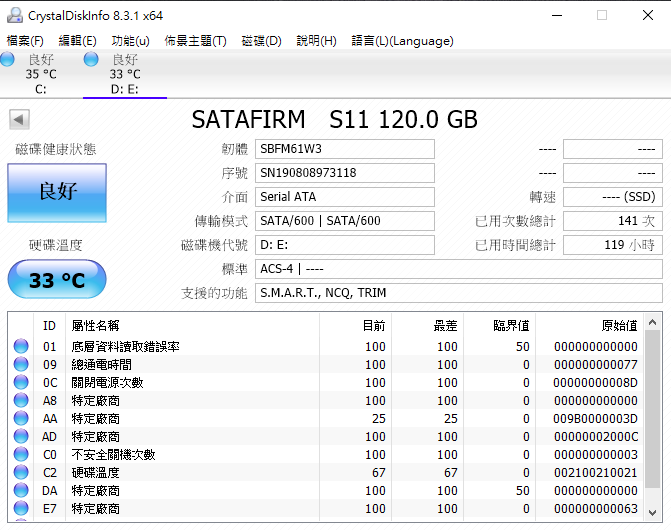Select the 硬碟溫度 attribute name in the C2 row
Screen dimensions: 671x530
click(x=95, y=472)
